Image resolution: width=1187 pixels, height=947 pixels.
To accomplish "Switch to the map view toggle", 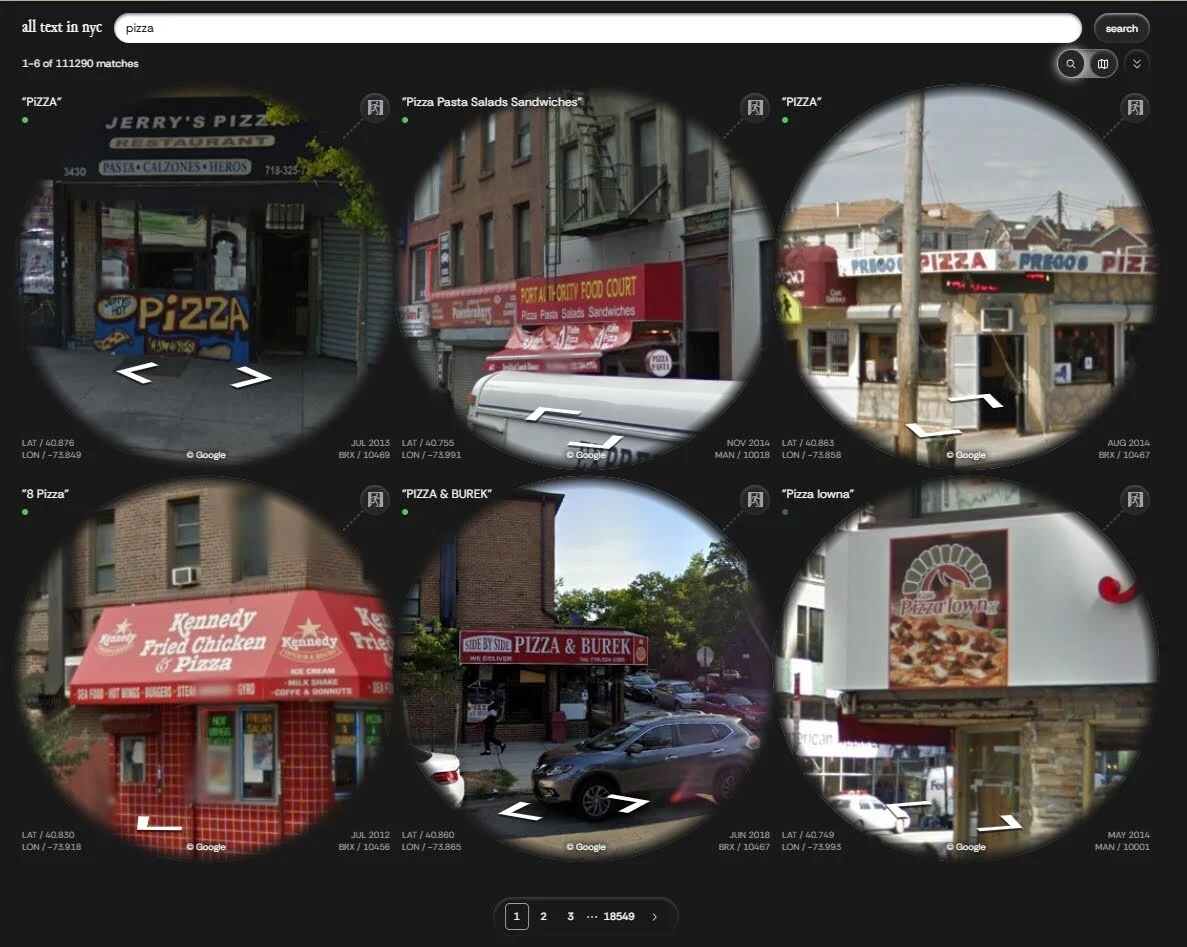I will tap(1103, 64).
